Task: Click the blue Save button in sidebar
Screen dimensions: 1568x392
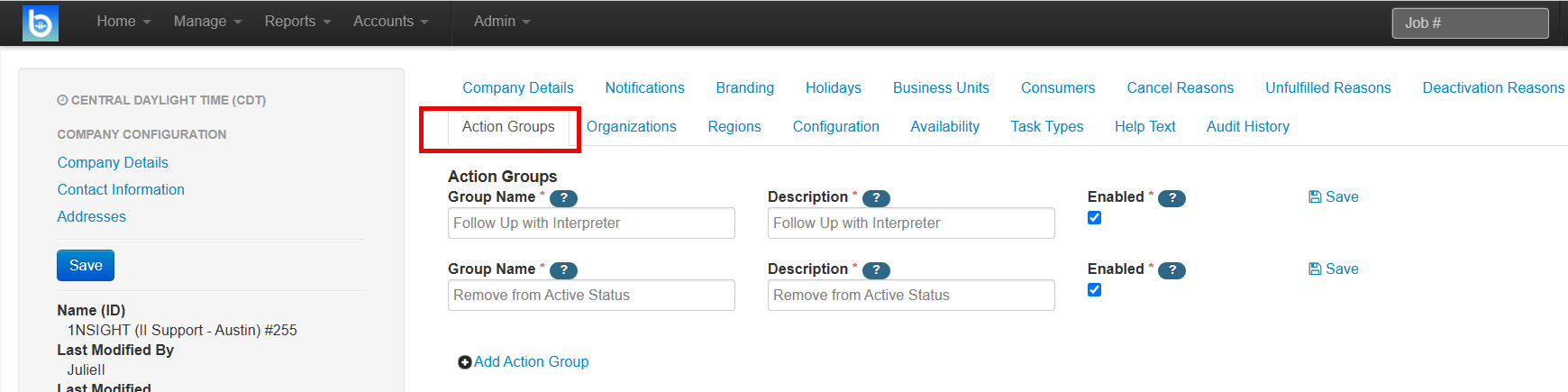Action: (x=86, y=266)
